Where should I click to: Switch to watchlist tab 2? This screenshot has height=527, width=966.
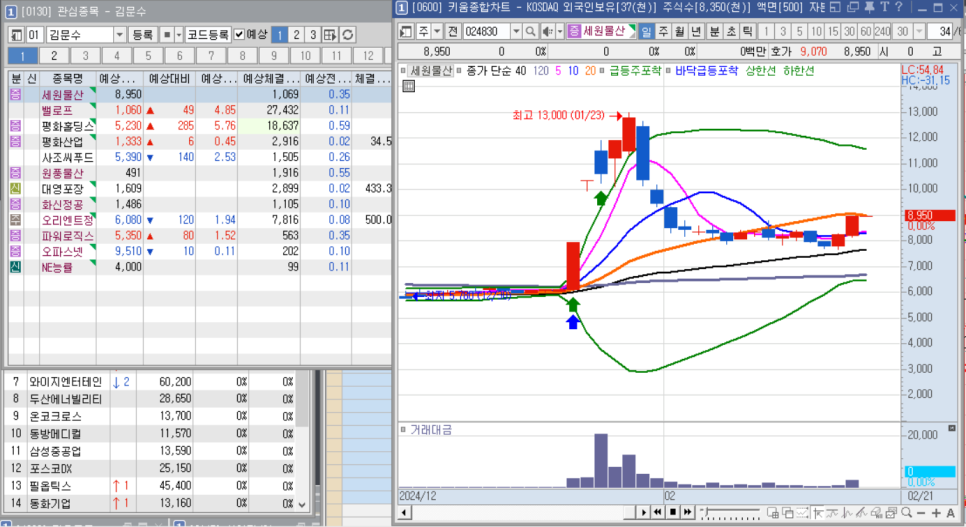(x=54, y=56)
